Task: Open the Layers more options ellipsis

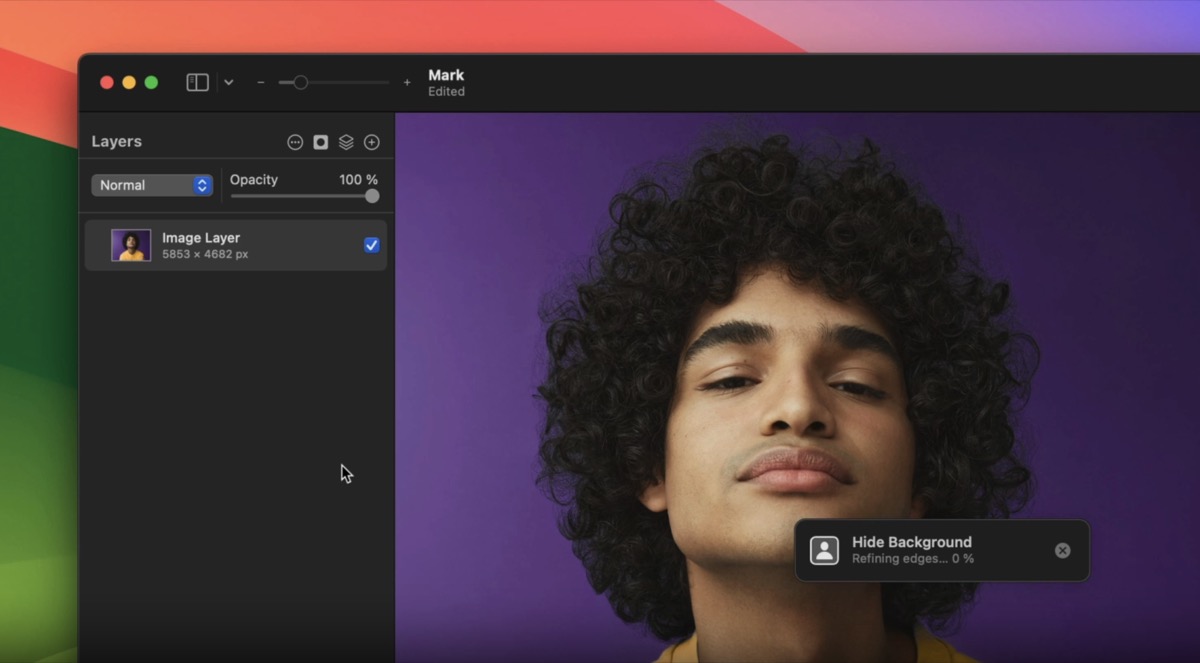Action: click(x=295, y=142)
